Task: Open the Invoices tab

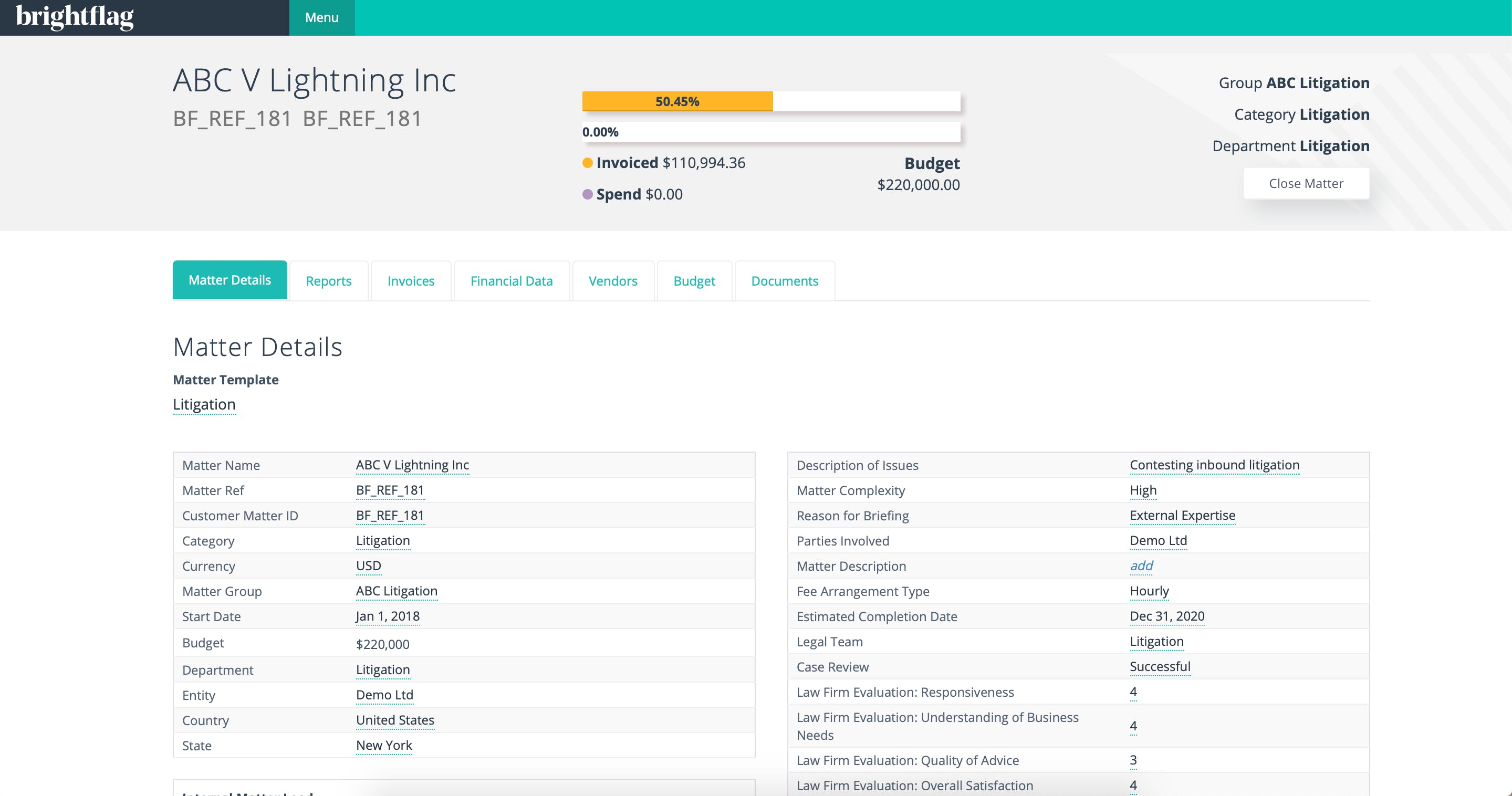Action: (x=411, y=281)
